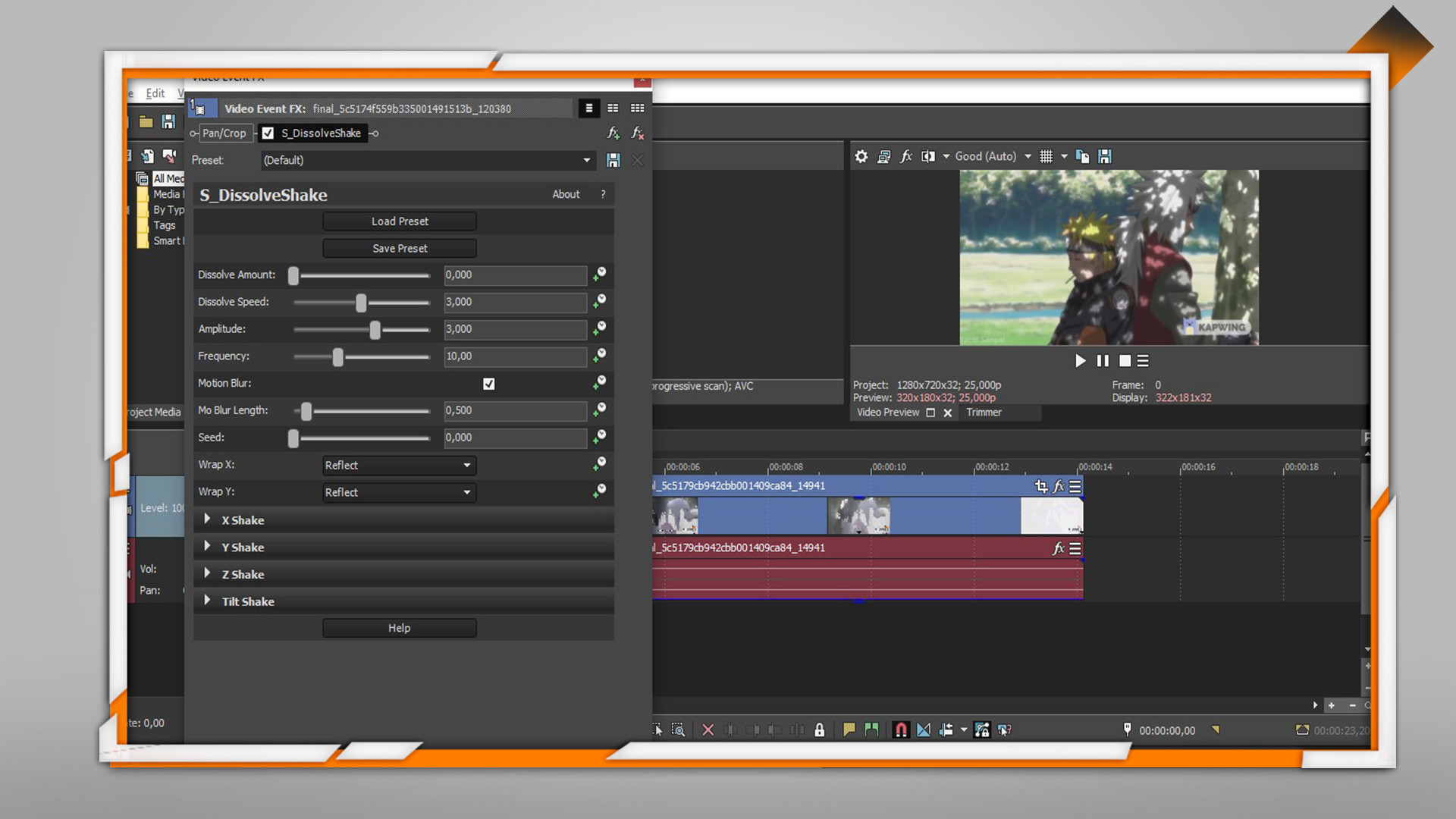The image size is (1456, 819).
Task: Animate the Mo Blur Length parameter
Action: (x=599, y=409)
